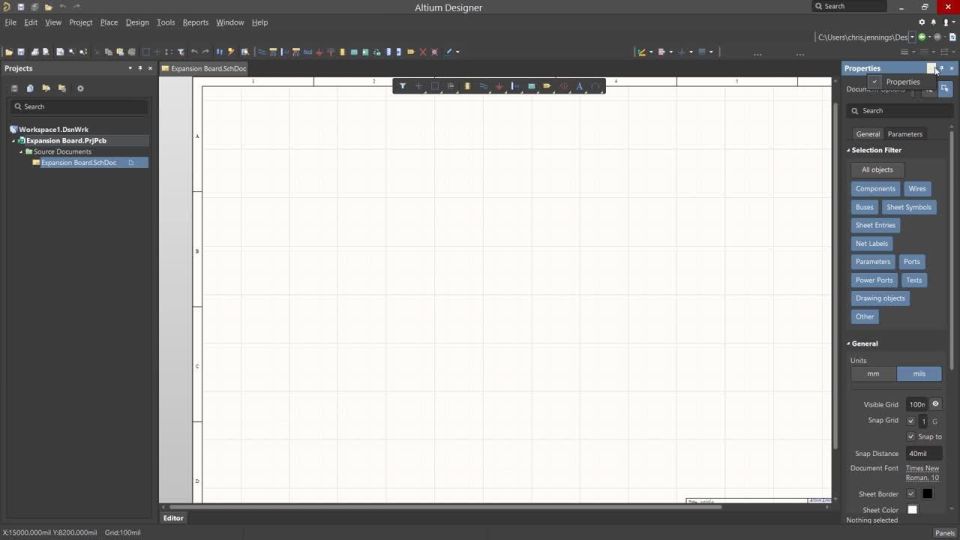The image size is (960, 540).
Task: Click the first icon in the Projects panel toolbar
Action: pos(14,88)
